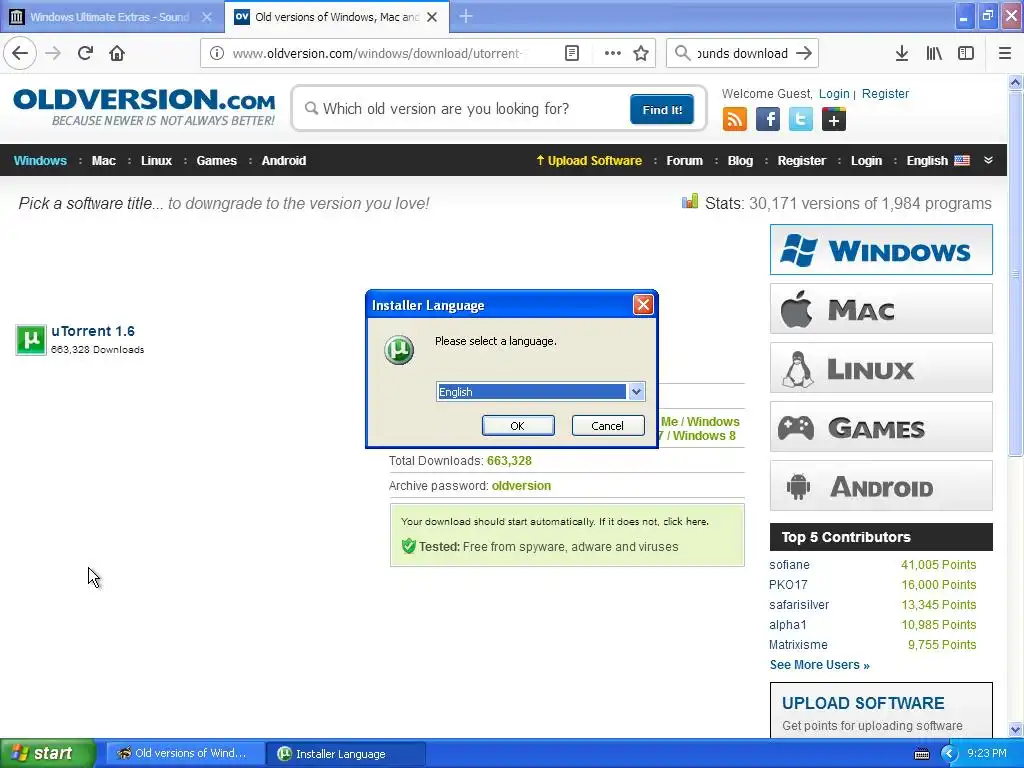Open the English site language selector
Viewport: 1024px width, 768px height.
(x=938, y=161)
